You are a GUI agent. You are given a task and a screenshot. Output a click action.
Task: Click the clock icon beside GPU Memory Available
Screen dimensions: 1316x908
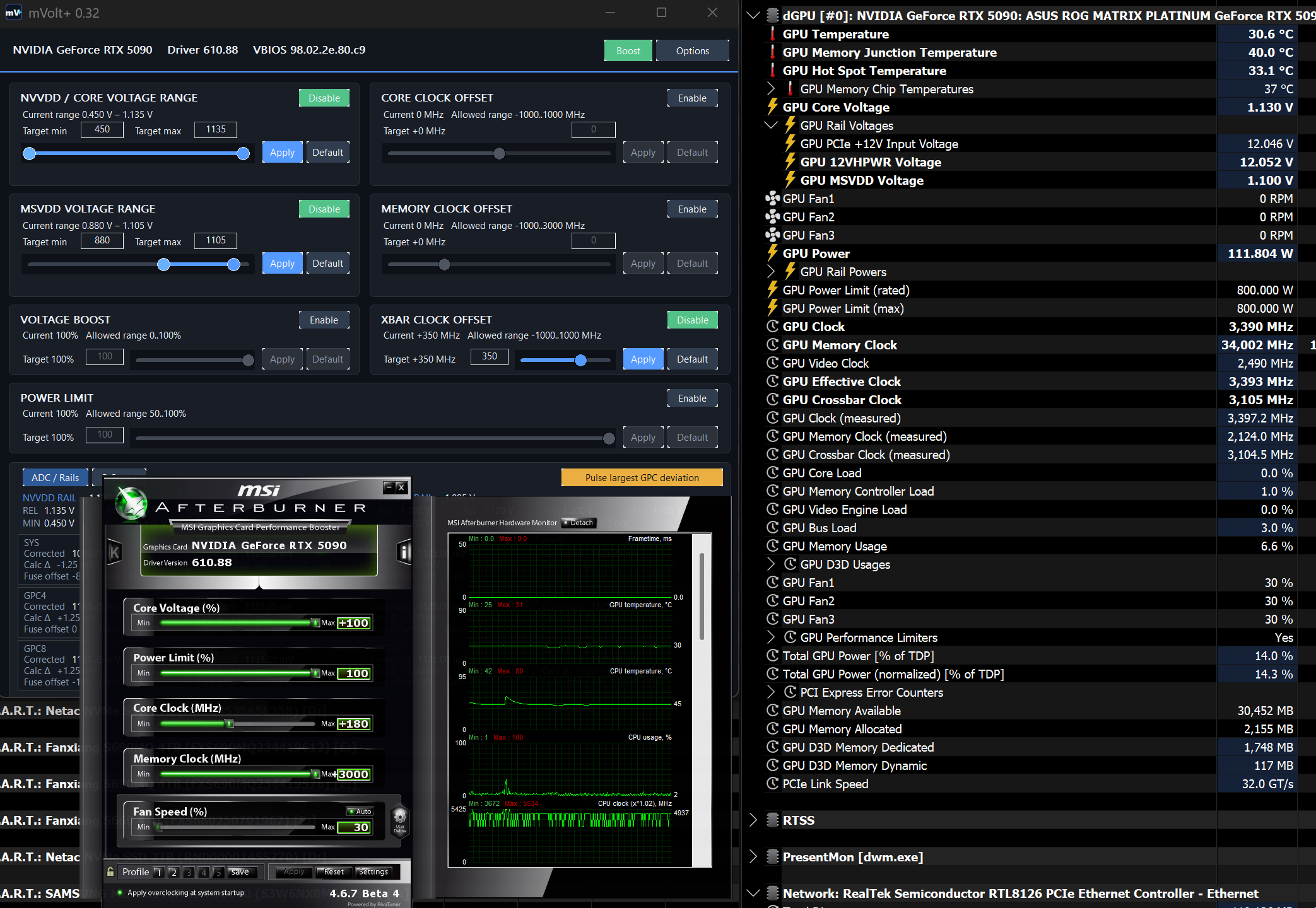(x=773, y=711)
